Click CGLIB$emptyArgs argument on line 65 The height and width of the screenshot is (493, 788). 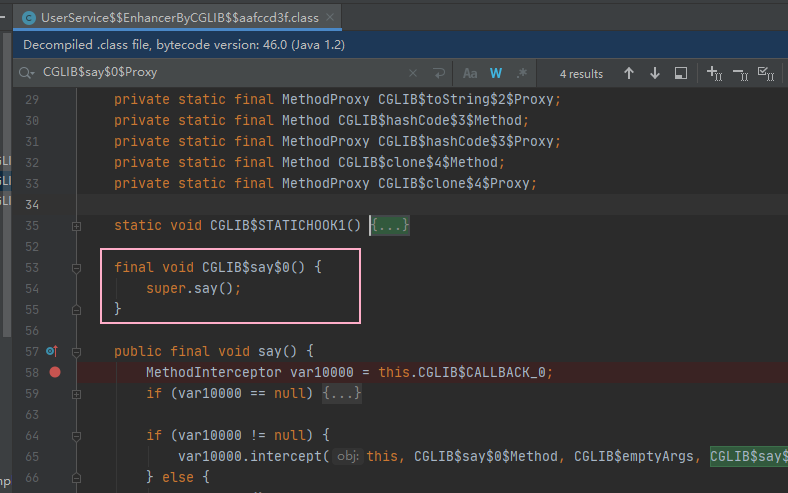633,456
